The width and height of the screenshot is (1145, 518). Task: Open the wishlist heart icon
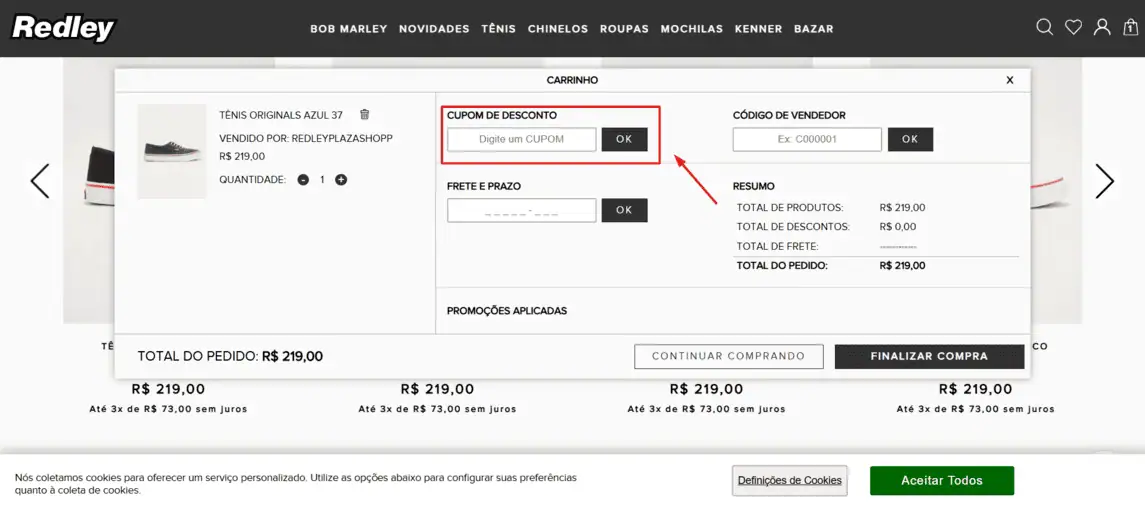[1073, 28]
